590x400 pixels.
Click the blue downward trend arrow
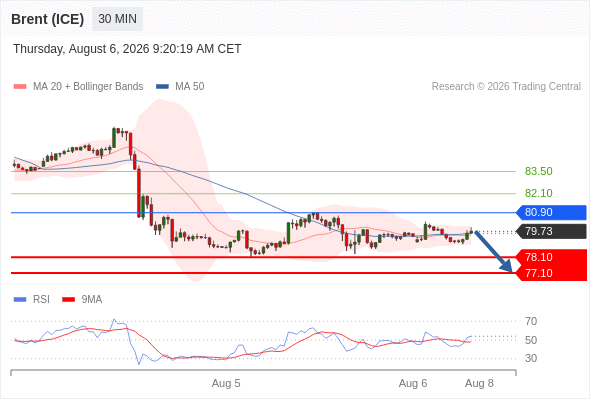tap(494, 252)
